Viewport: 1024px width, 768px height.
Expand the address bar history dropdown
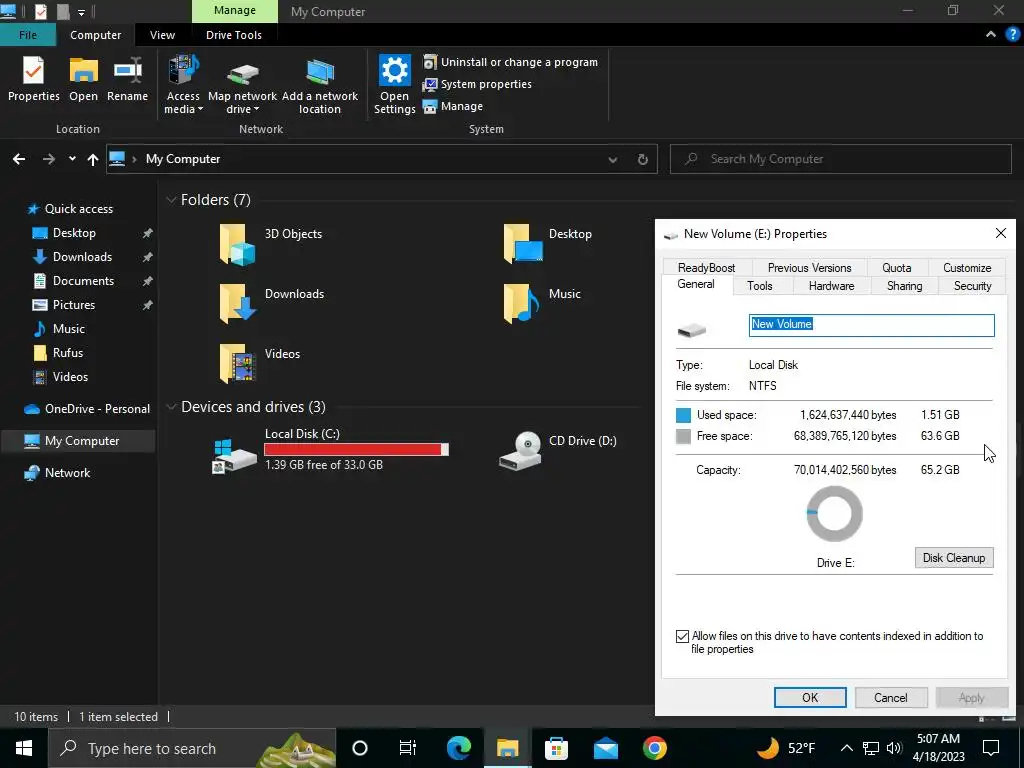613,159
